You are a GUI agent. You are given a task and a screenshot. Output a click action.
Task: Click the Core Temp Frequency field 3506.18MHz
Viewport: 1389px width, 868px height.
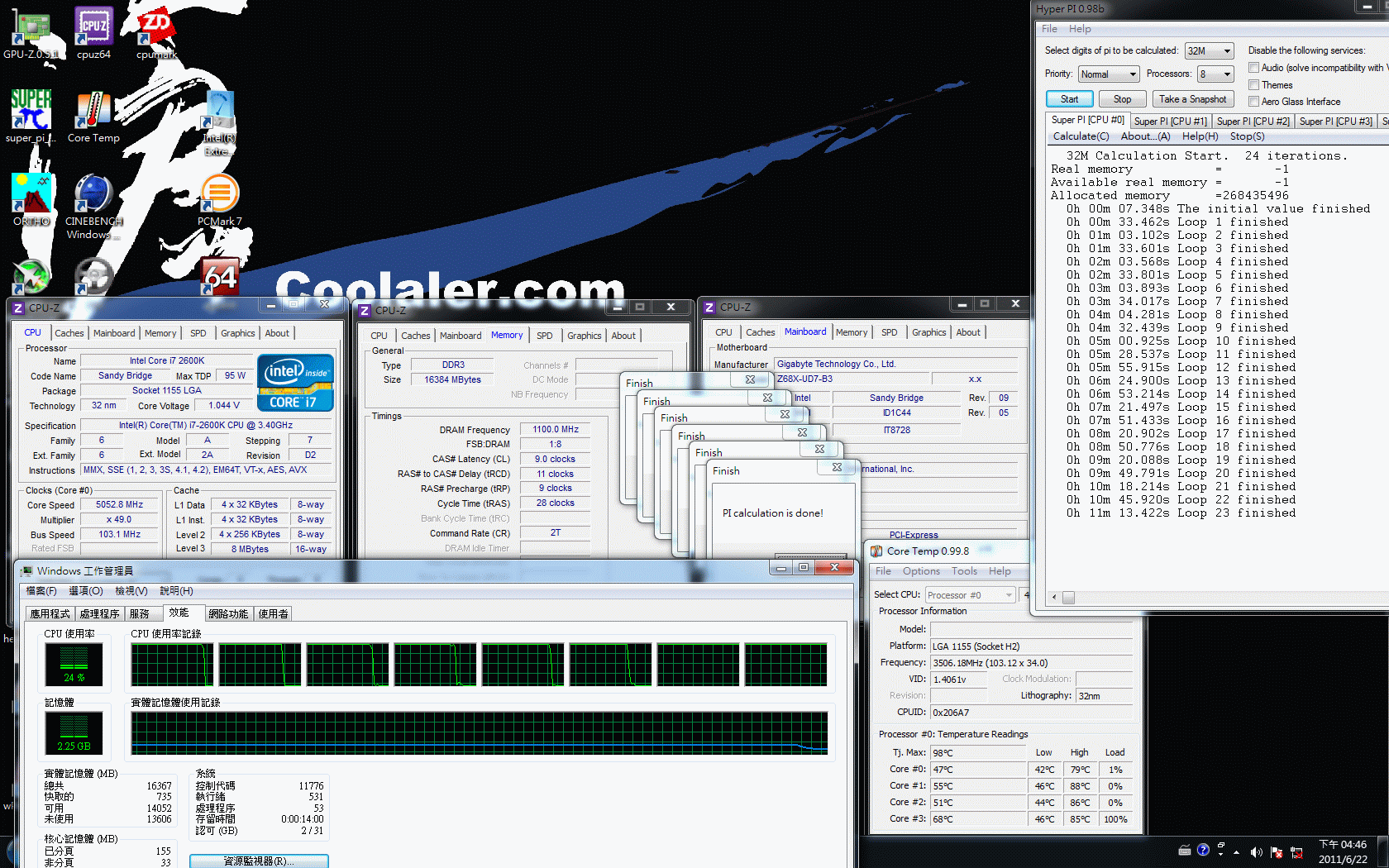[1031, 663]
